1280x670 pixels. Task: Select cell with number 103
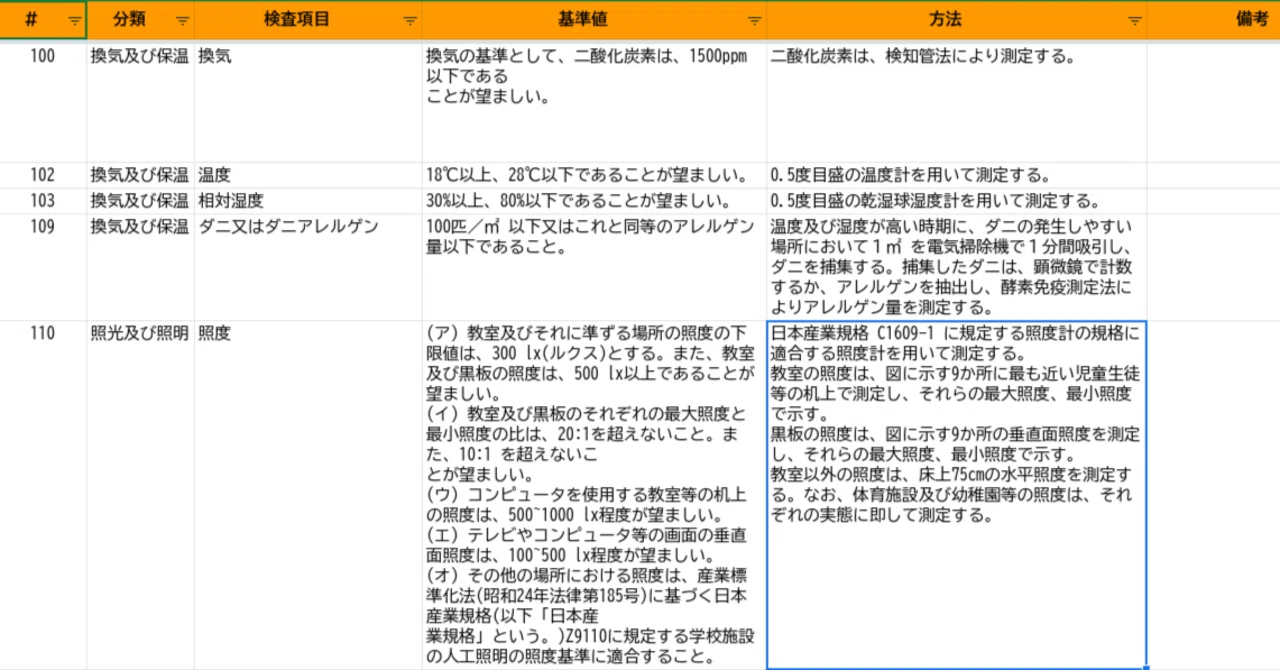(x=43, y=200)
